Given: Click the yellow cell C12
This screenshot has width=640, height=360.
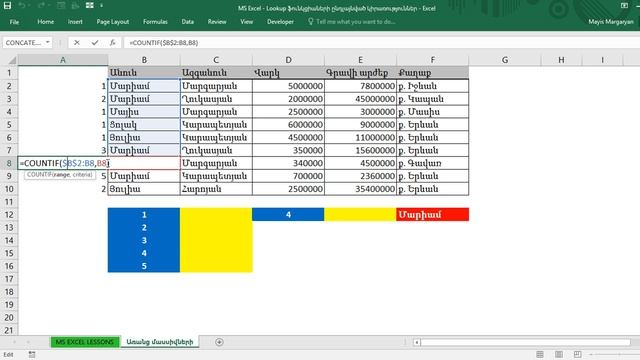Looking at the screenshot, I should (x=216, y=215).
